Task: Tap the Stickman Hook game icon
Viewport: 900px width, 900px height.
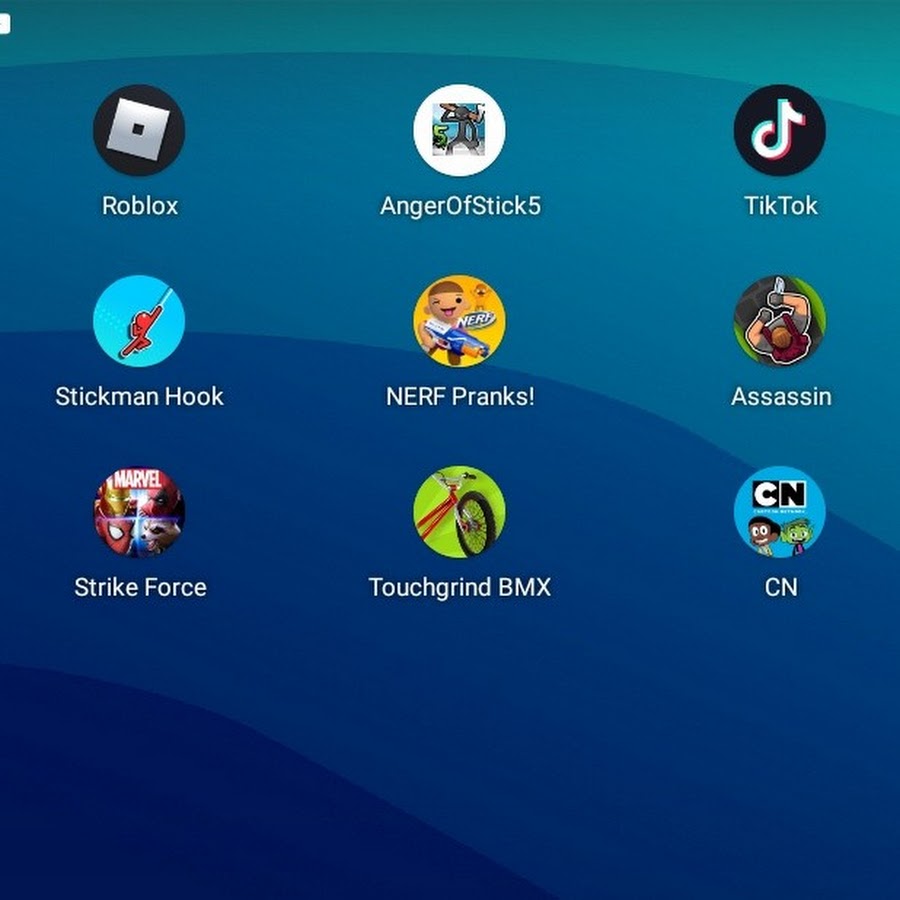Action: point(139,321)
